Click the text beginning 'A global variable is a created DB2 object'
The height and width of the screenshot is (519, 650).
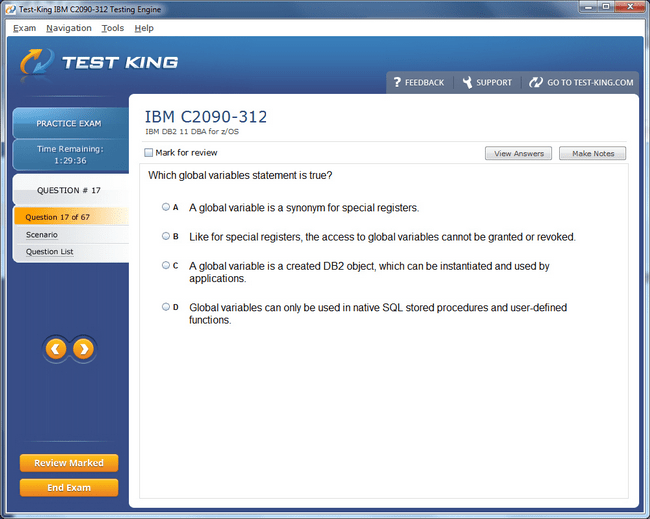369,272
